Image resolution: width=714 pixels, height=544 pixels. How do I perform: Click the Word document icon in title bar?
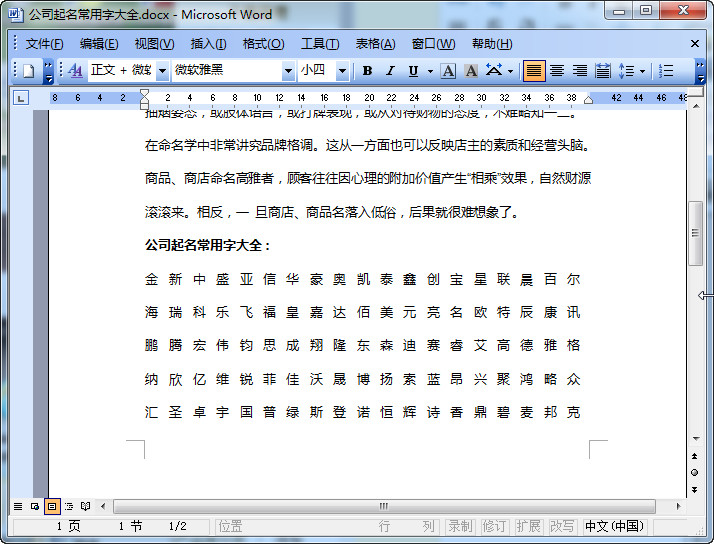coord(15,14)
